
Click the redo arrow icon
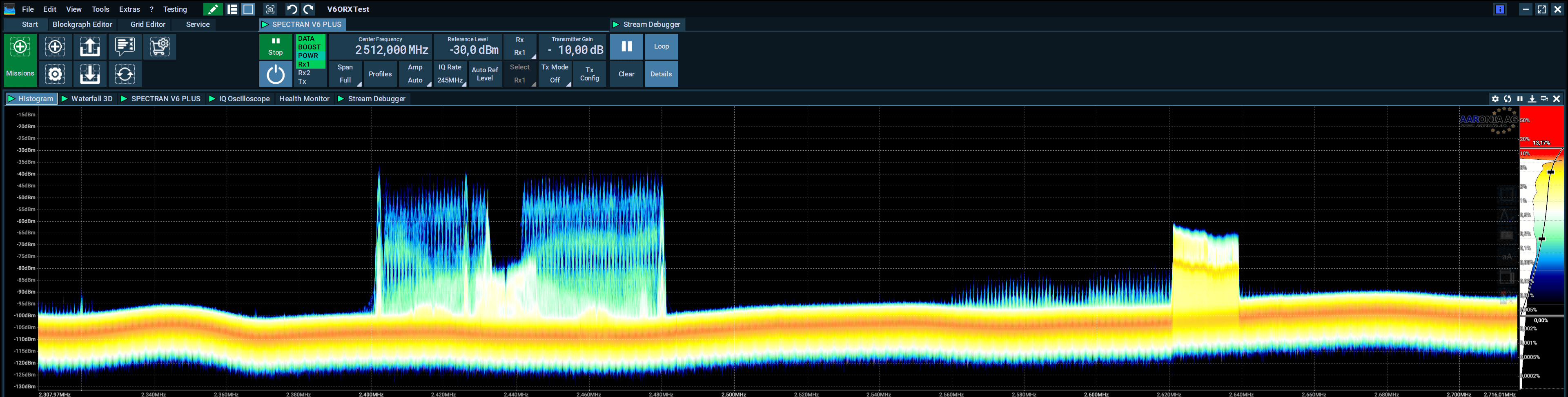[309, 9]
